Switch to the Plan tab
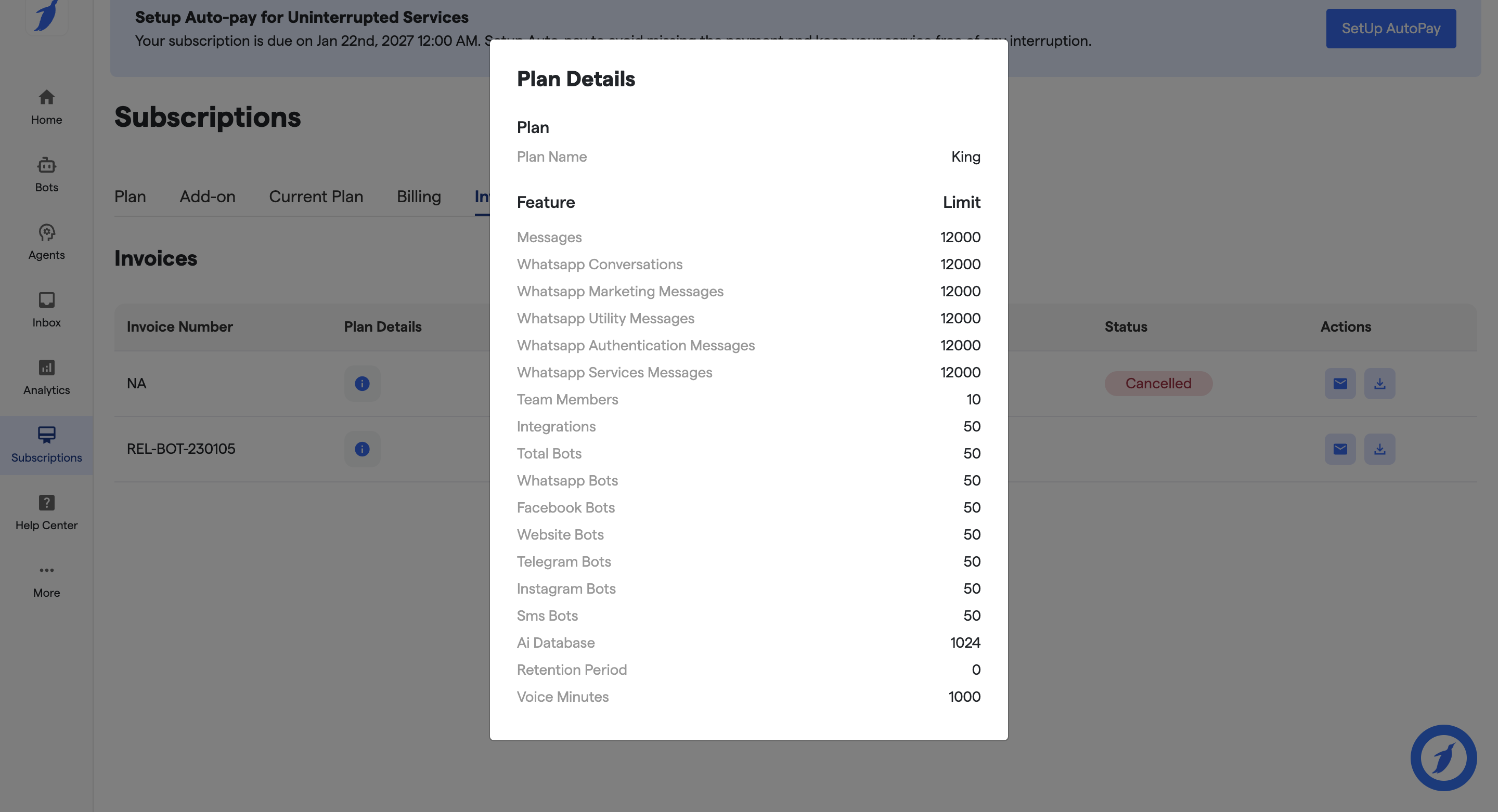Viewport: 1498px width, 812px height. [x=130, y=197]
